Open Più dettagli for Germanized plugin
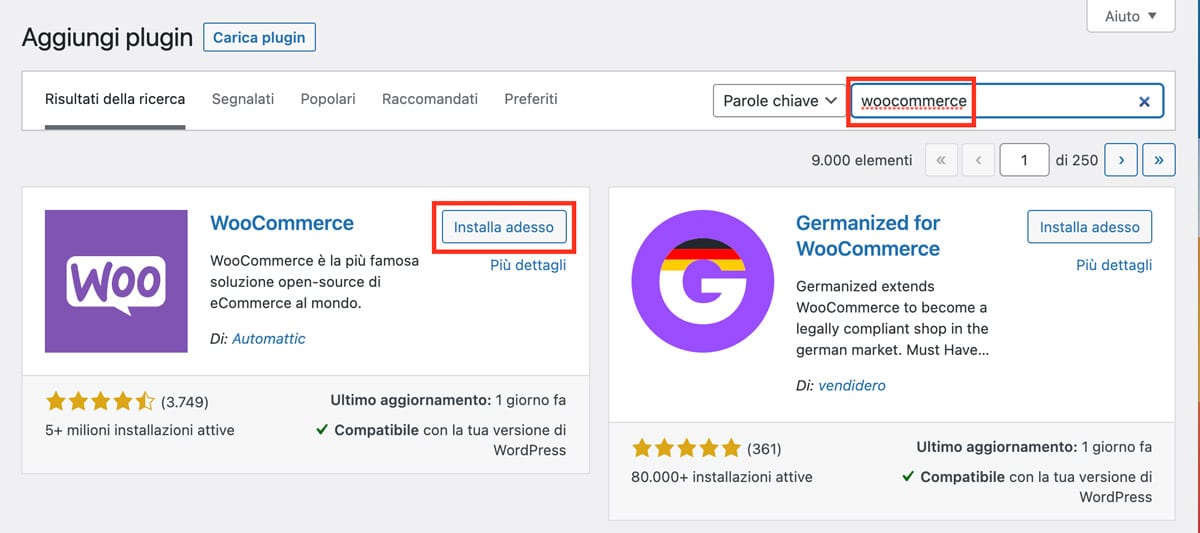1200x533 pixels. [1114, 265]
